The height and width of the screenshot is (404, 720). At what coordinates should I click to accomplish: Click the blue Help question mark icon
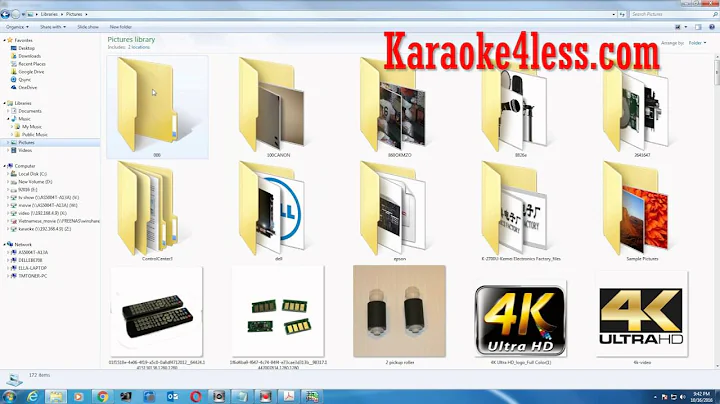(x=712, y=27)
